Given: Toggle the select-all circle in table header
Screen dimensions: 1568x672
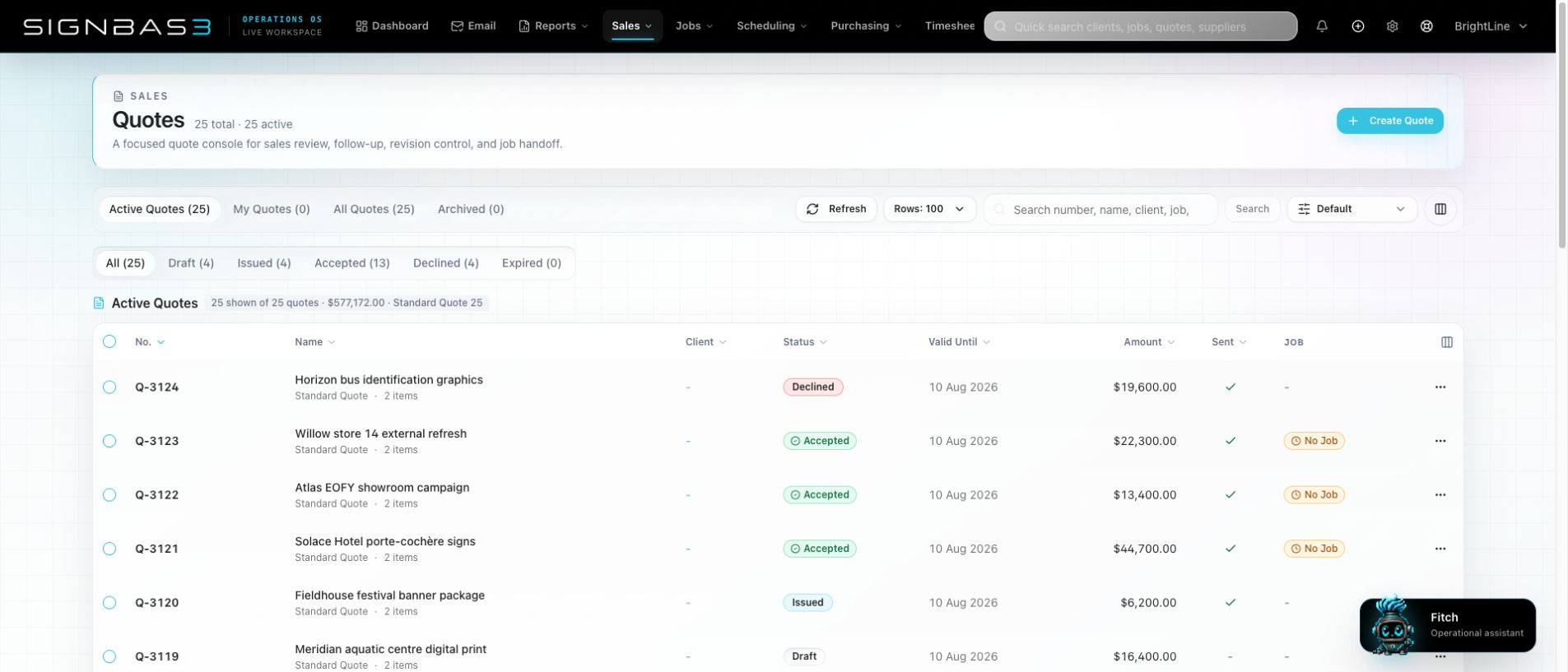Looking at the screenshot, I should click(109, 341).
